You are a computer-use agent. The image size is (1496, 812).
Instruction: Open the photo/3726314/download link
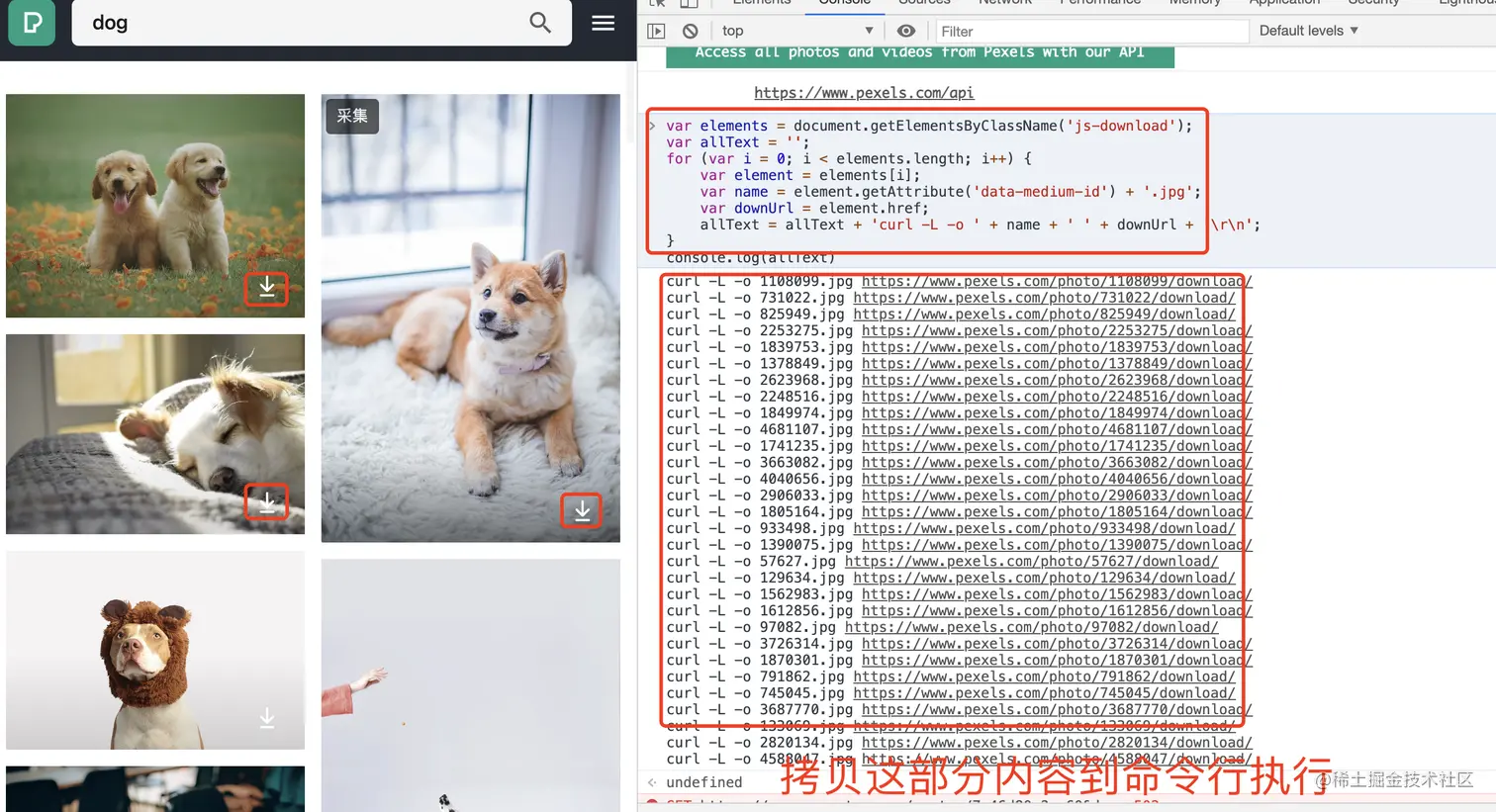click(x=1057, y=643)
